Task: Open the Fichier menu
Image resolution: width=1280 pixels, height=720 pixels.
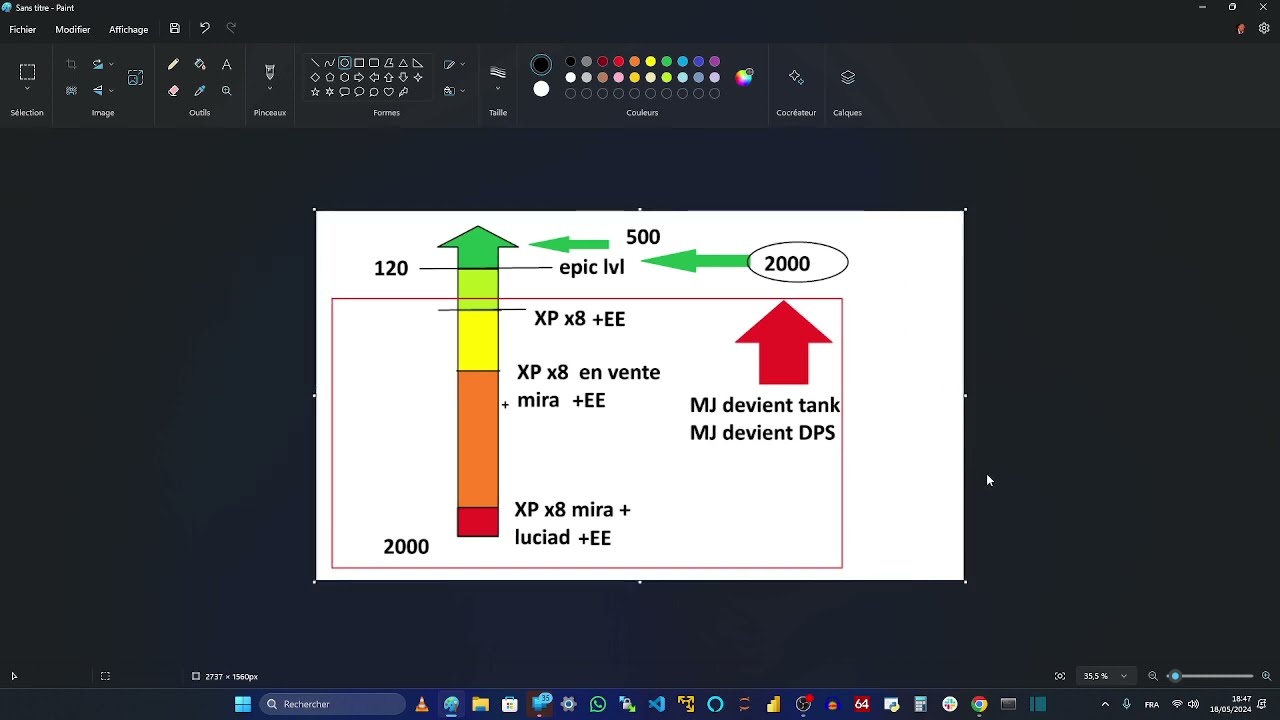Action: tap(23, 29)
